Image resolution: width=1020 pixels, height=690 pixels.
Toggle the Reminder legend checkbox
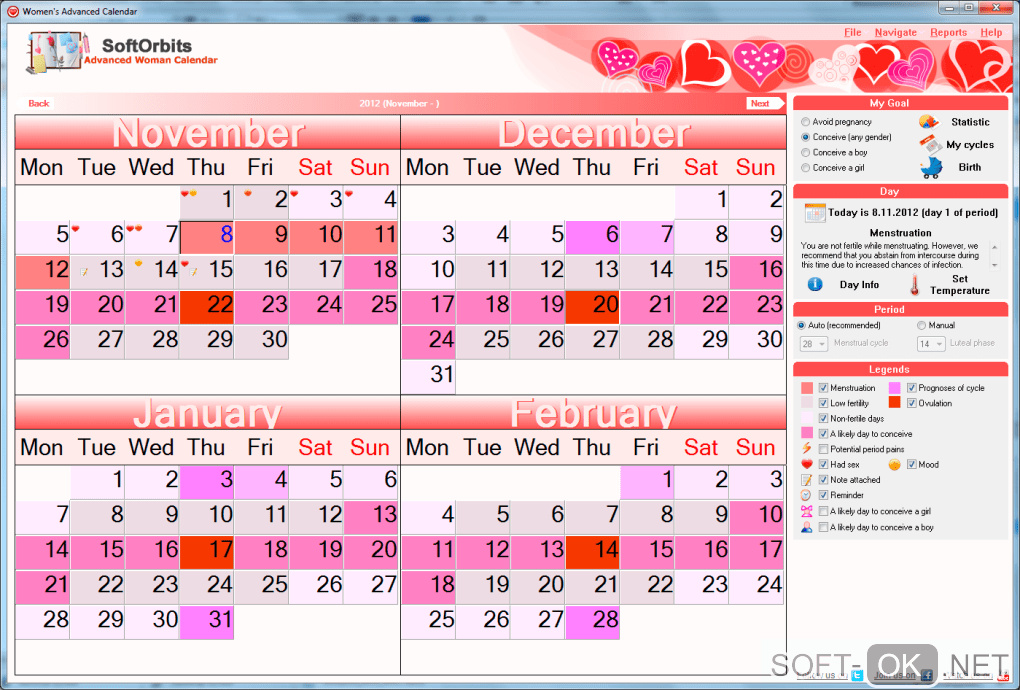pos(823,496)
